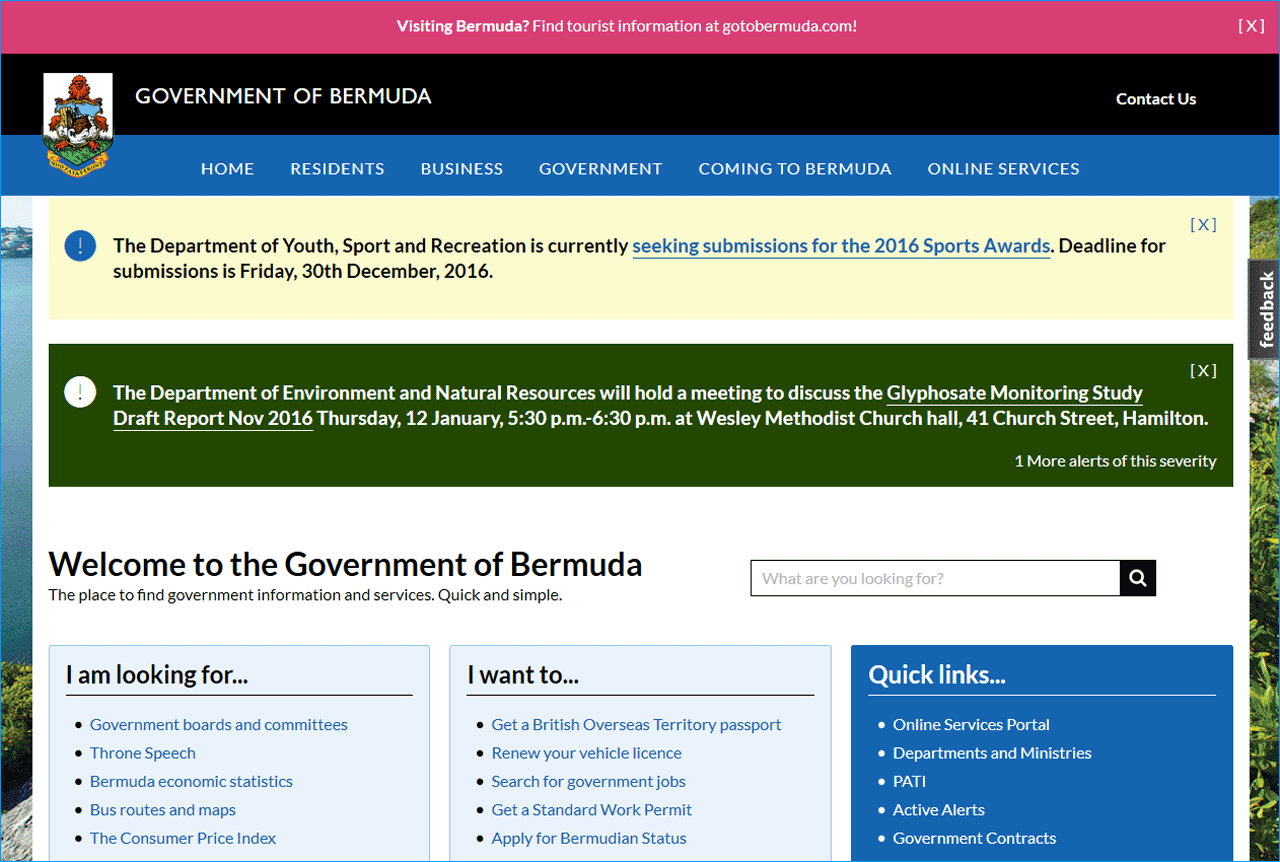Open PATI from Quick links
The width and height of the screenshot is (1280, 862).
click(909, 781)
